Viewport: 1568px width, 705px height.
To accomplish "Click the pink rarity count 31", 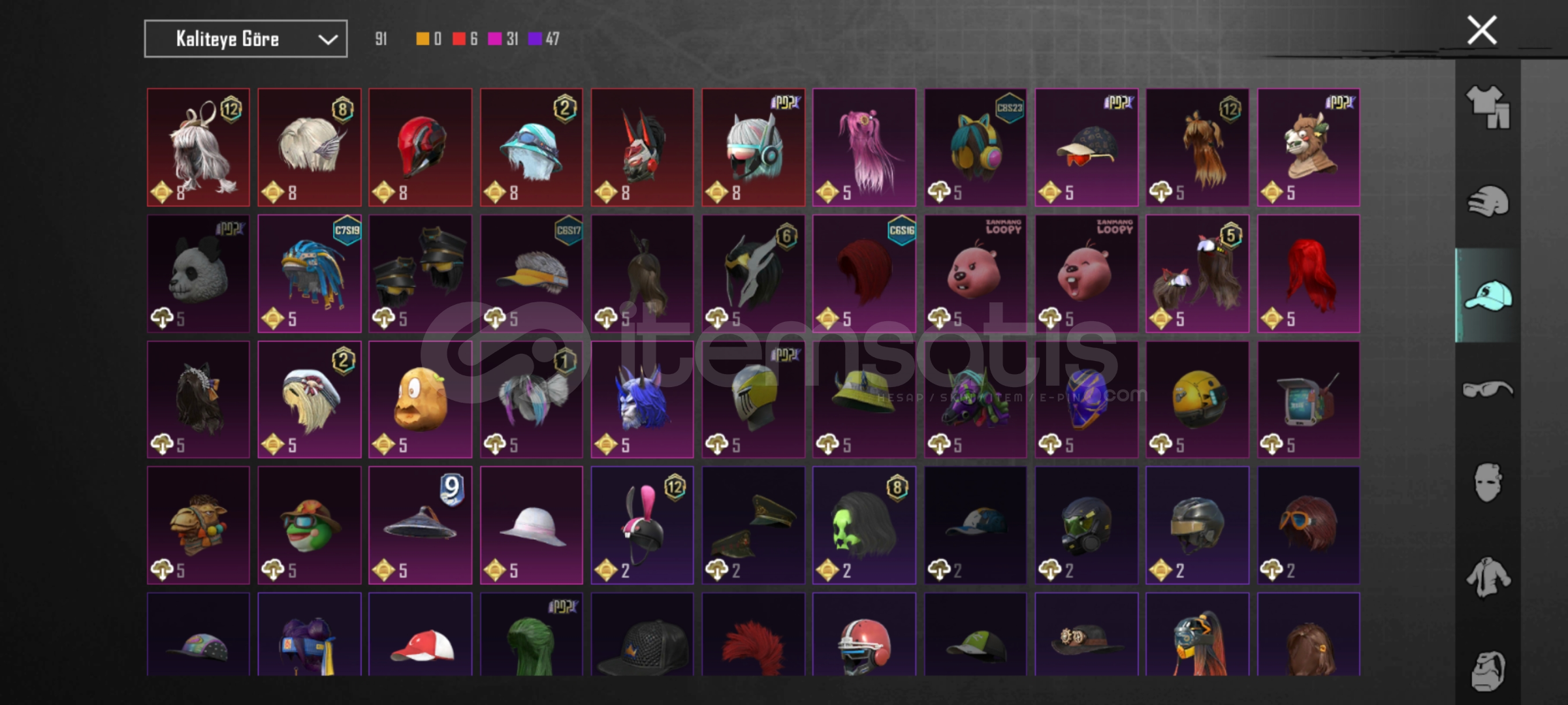I will tap(513, 39).
